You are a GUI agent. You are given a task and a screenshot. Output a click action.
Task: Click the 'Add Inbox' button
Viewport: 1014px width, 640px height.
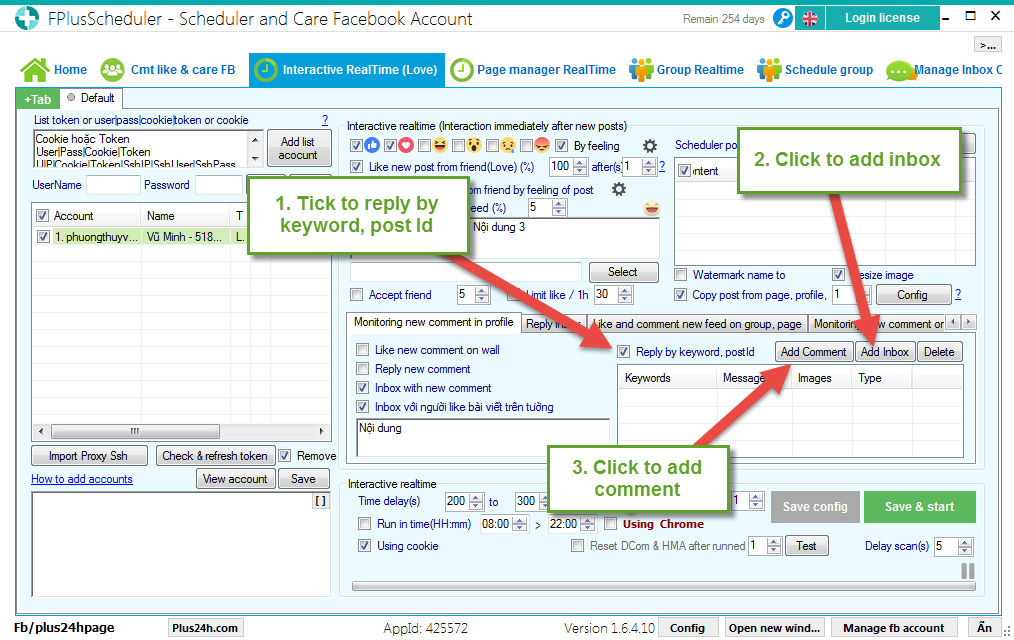pos(885,352)
